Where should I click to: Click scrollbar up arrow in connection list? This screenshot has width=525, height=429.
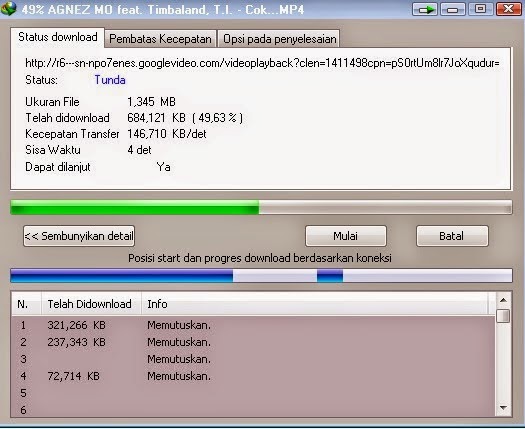503,300
